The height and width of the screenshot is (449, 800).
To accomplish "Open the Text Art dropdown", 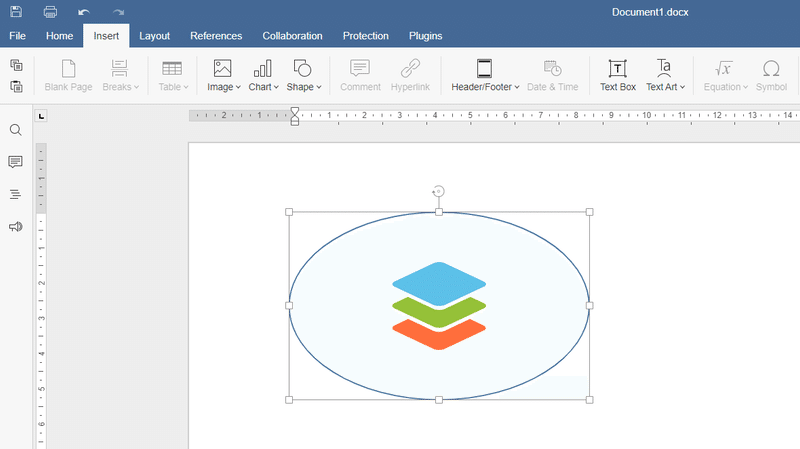I will click(x=665, y=76).
